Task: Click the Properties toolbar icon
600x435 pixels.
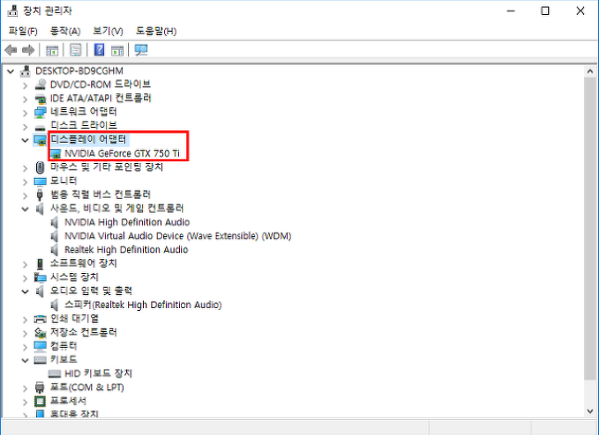Action: tap(75, 50)
